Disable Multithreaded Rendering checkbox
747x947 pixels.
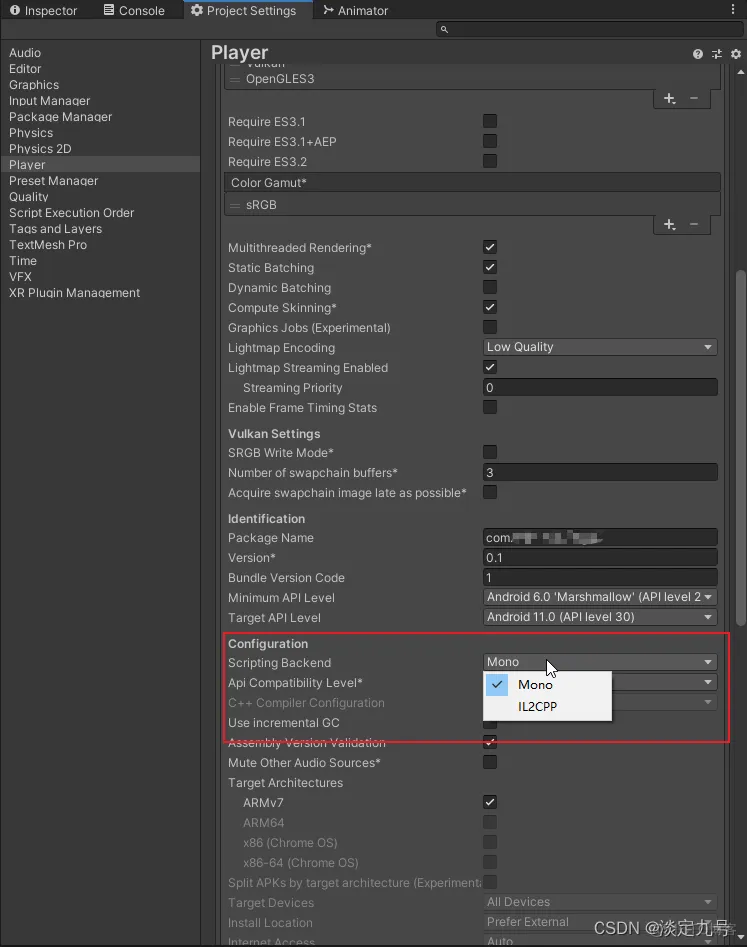click(x=490, y=247)
